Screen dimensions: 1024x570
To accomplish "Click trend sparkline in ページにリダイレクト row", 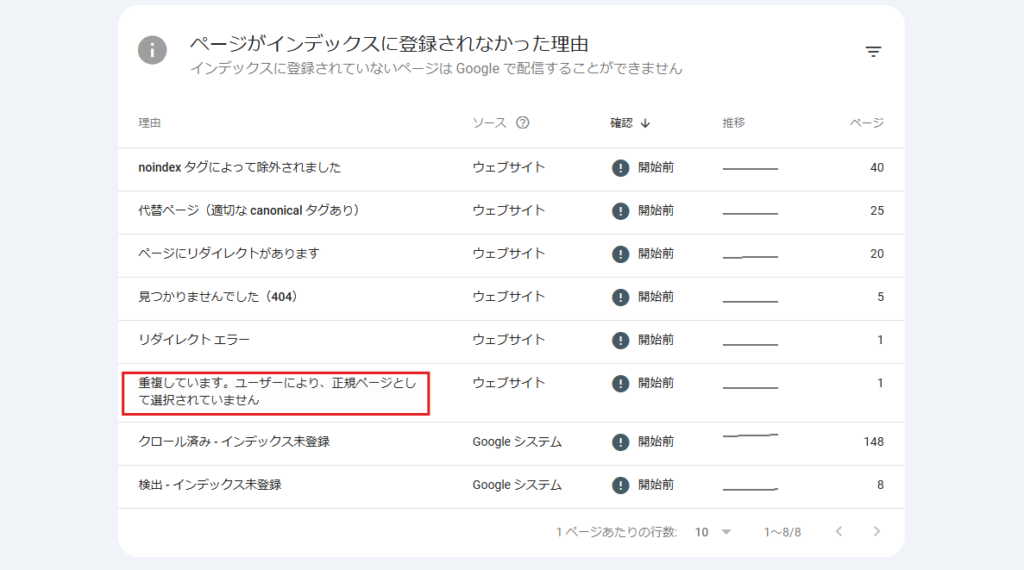I will 750,257.
